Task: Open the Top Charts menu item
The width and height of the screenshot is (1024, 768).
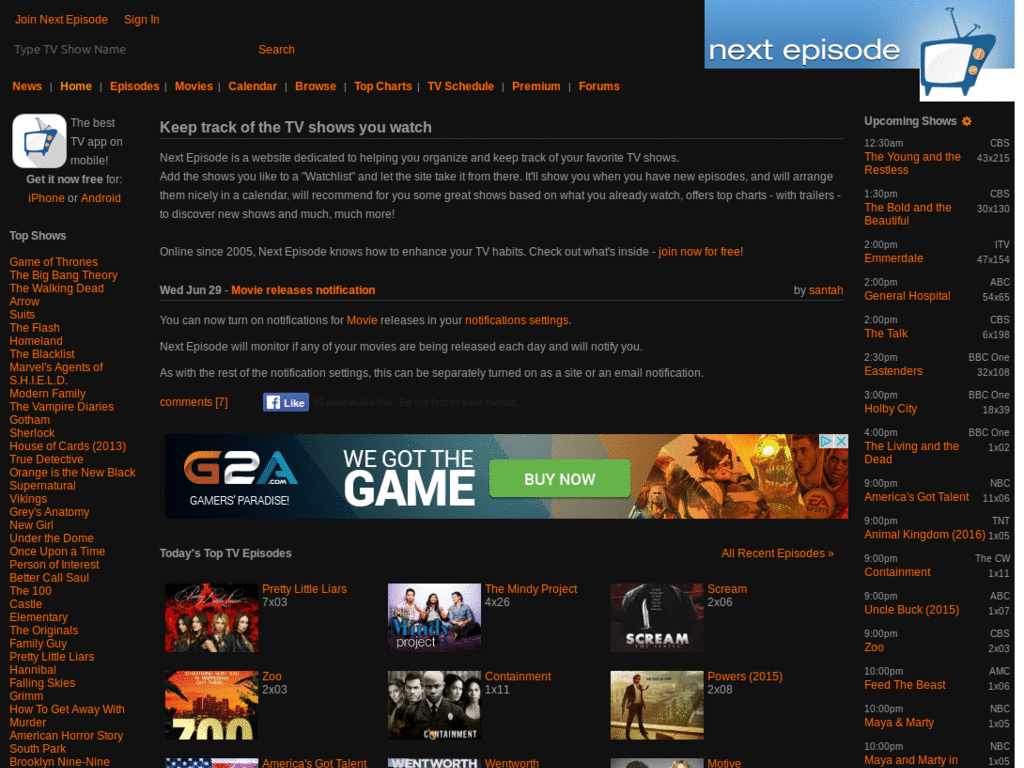Action: 383,86
